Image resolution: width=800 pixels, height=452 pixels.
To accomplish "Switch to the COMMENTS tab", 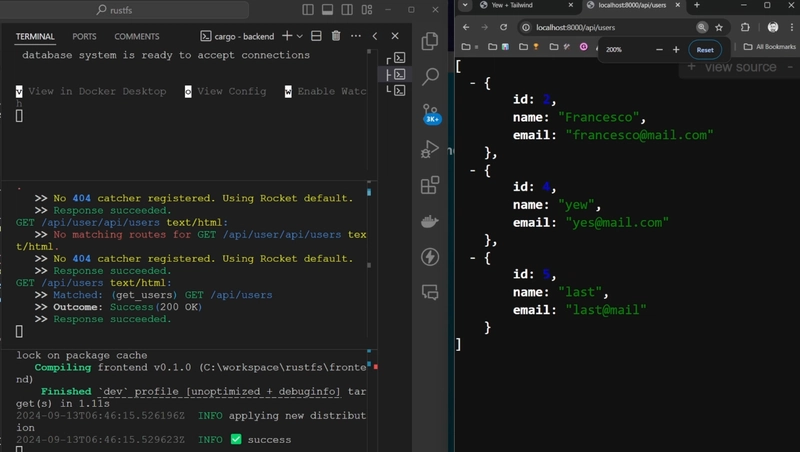I will pyautogui.click(x=137, y=37).
